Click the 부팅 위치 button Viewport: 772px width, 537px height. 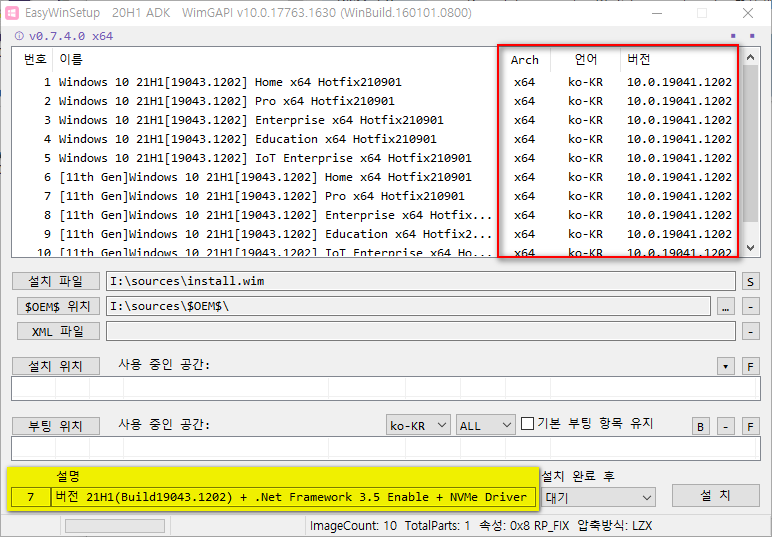56,426
